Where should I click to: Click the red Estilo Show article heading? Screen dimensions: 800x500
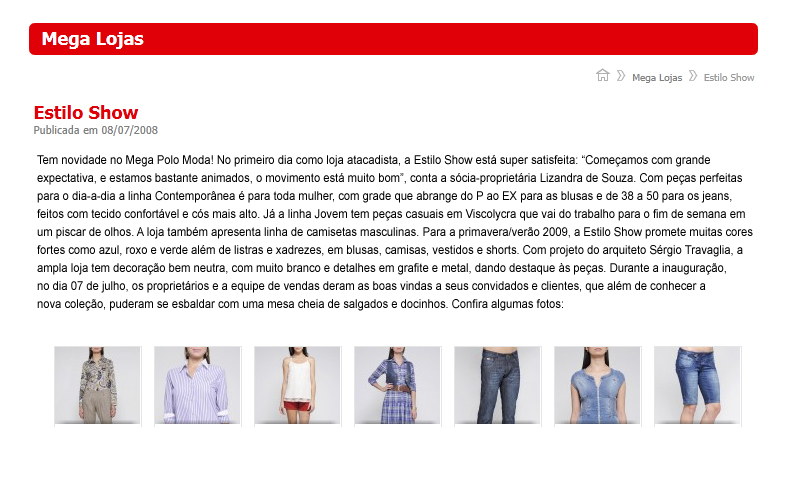pos(86,112)
